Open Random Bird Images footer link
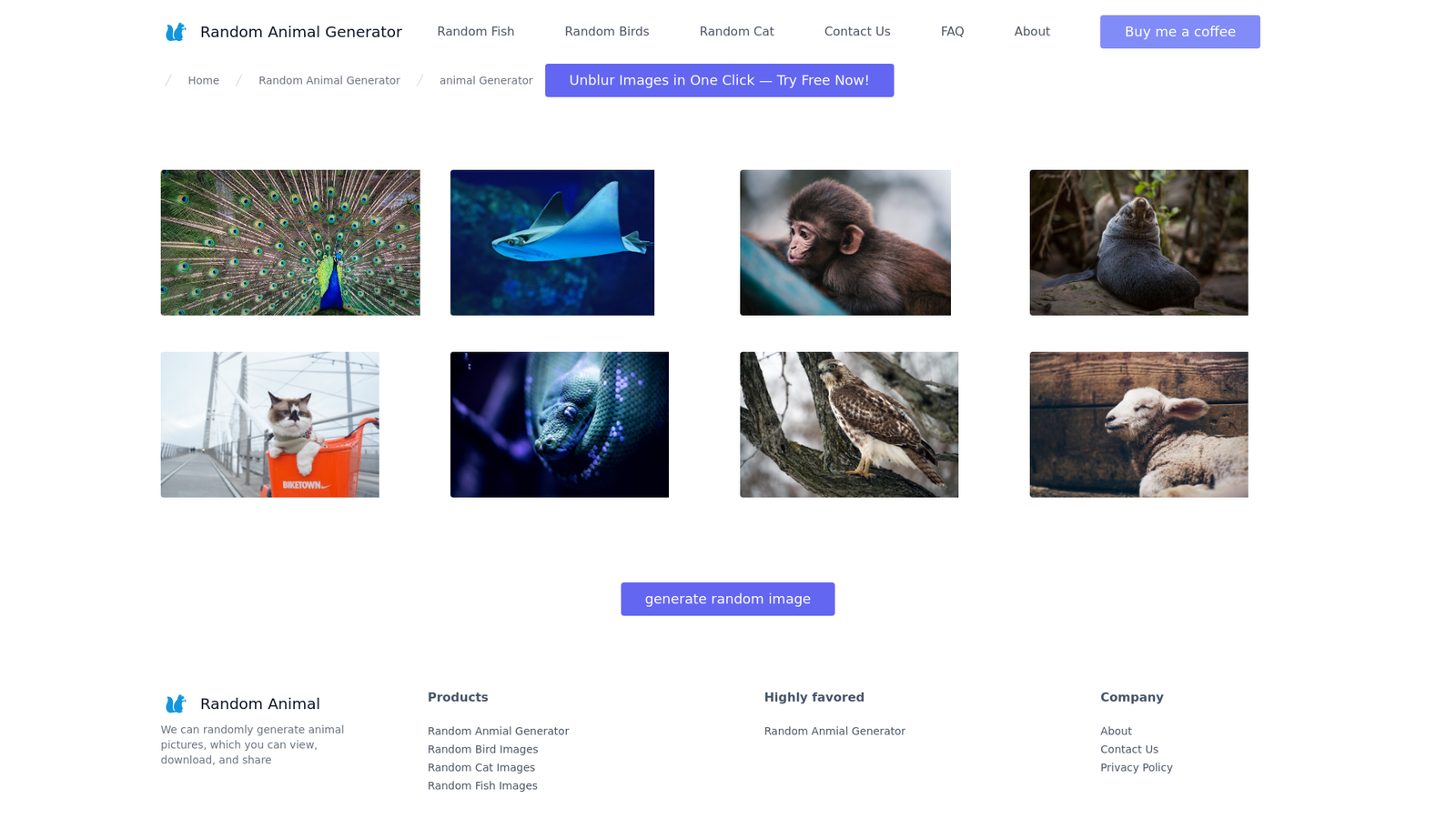Screen dimensions: 1456x819 point(483,749)
